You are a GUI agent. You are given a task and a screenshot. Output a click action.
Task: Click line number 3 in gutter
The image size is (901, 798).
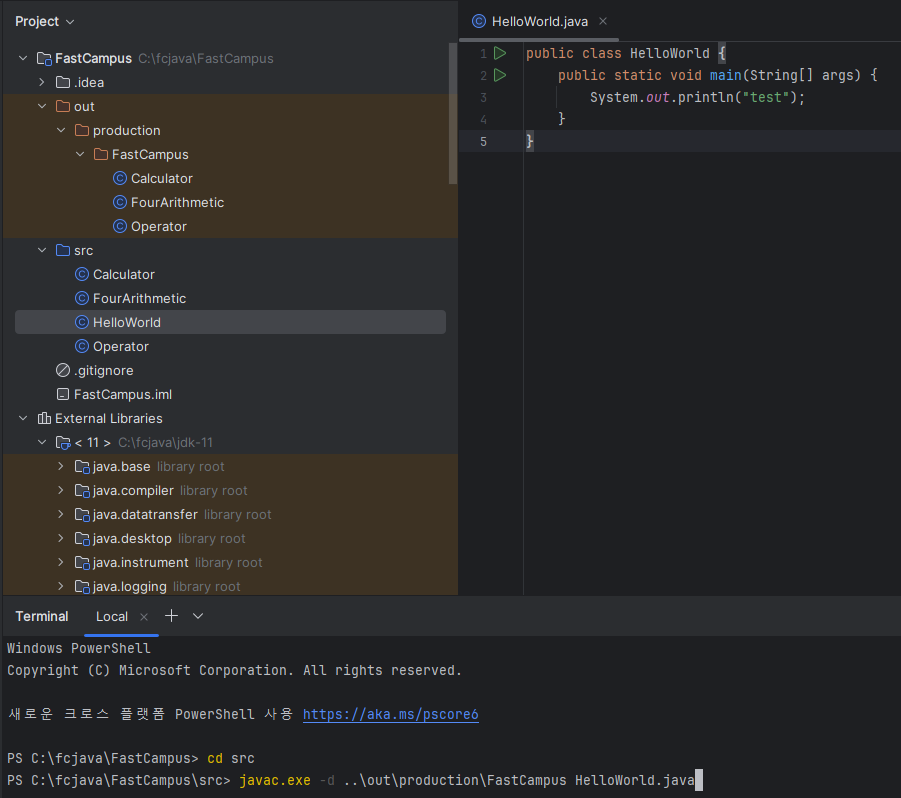coord(483,98)
